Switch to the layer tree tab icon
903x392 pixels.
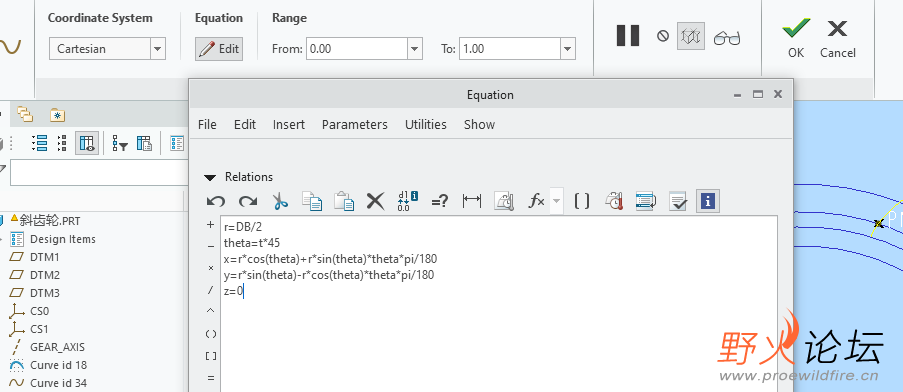pos(25,114)
